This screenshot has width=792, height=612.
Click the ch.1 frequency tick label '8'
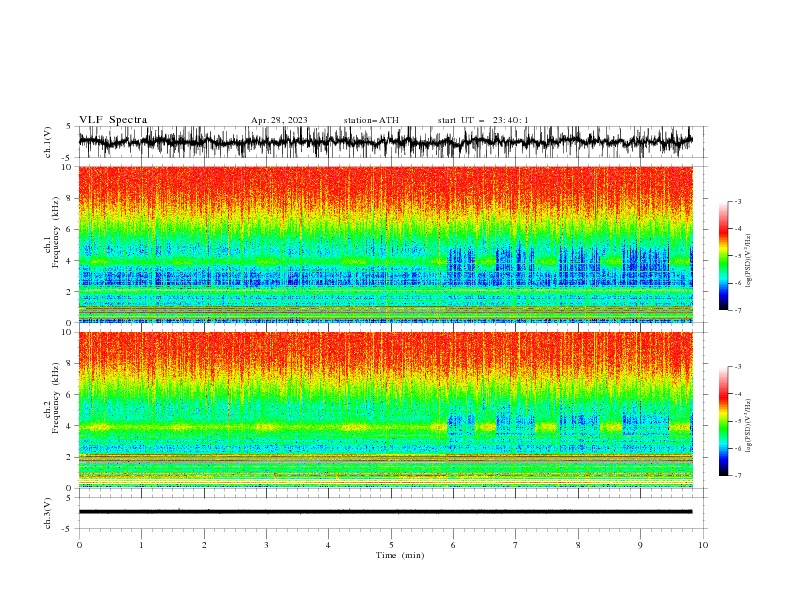tap(69, 198)
